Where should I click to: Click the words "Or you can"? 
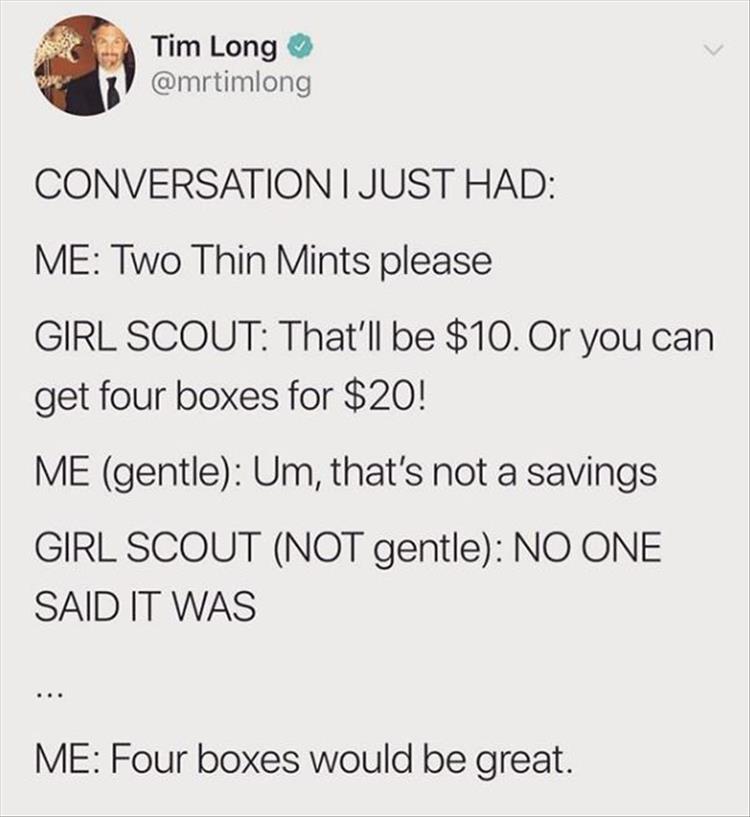coord(621,338)
